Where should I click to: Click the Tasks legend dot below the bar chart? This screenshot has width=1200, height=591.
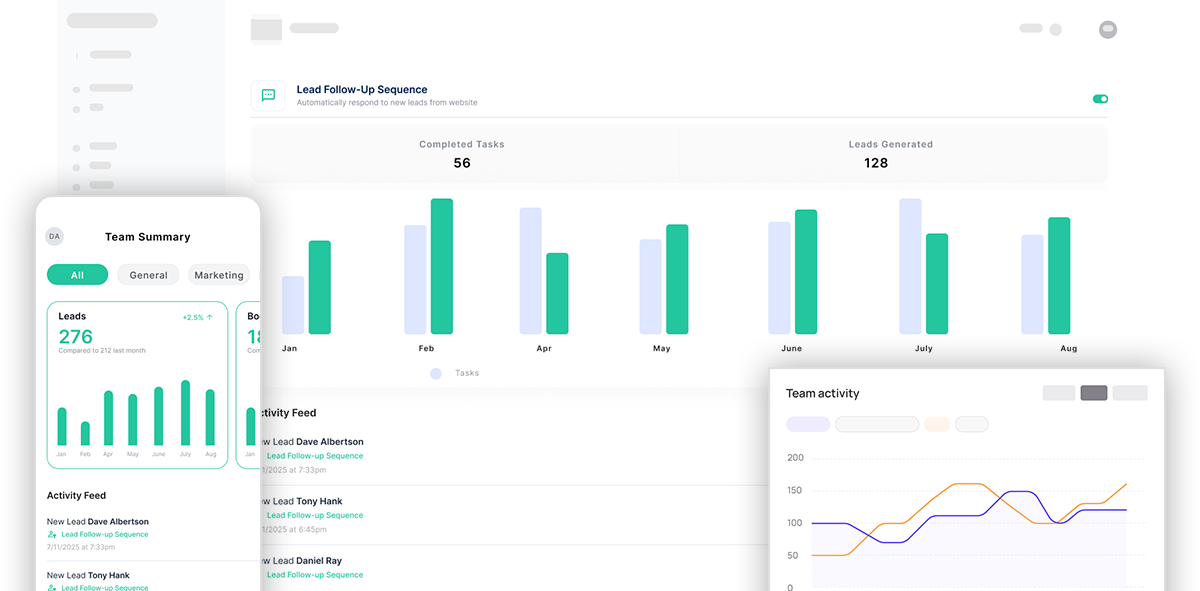(435, 373)
